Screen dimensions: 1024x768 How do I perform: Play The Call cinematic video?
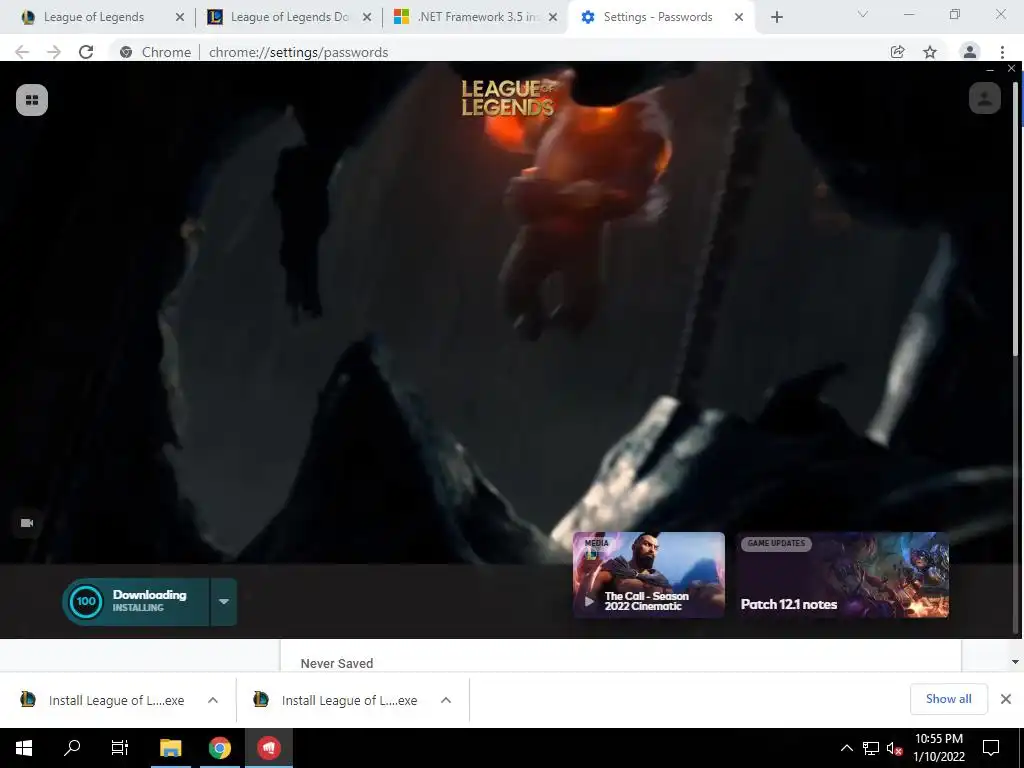pyautogui.click(x=589, y=601)
